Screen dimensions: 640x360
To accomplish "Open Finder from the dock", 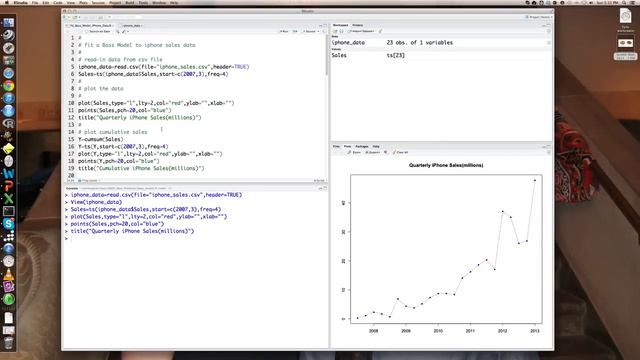I will tap(9, 23).
